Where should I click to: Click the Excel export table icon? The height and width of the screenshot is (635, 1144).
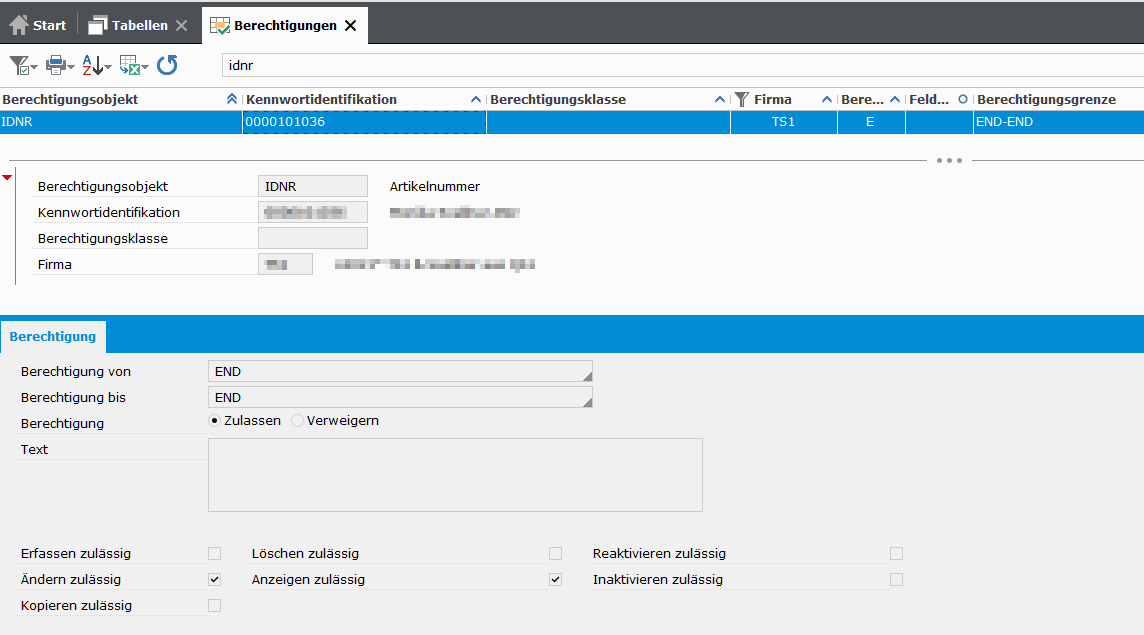click(132, 66)
